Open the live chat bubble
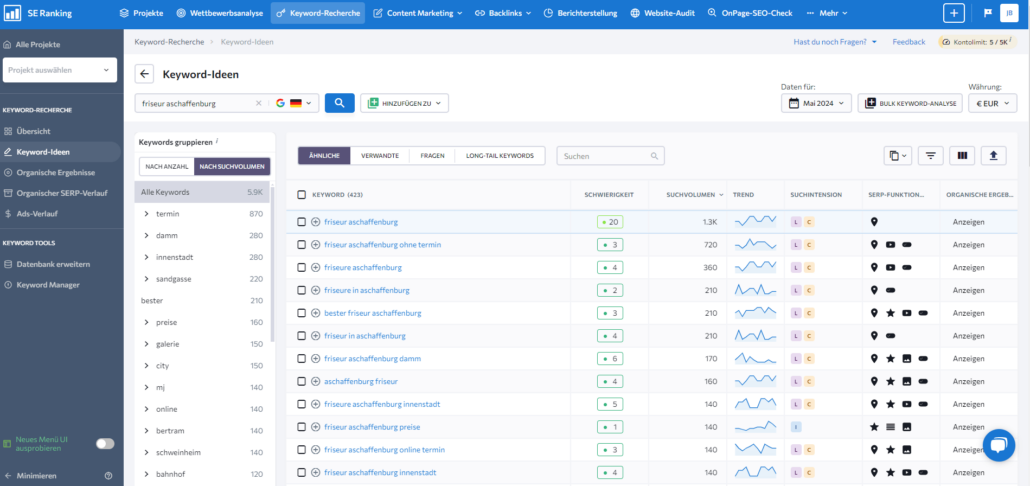This screenshot has height=486, width=1030. [x=998, y=445]
